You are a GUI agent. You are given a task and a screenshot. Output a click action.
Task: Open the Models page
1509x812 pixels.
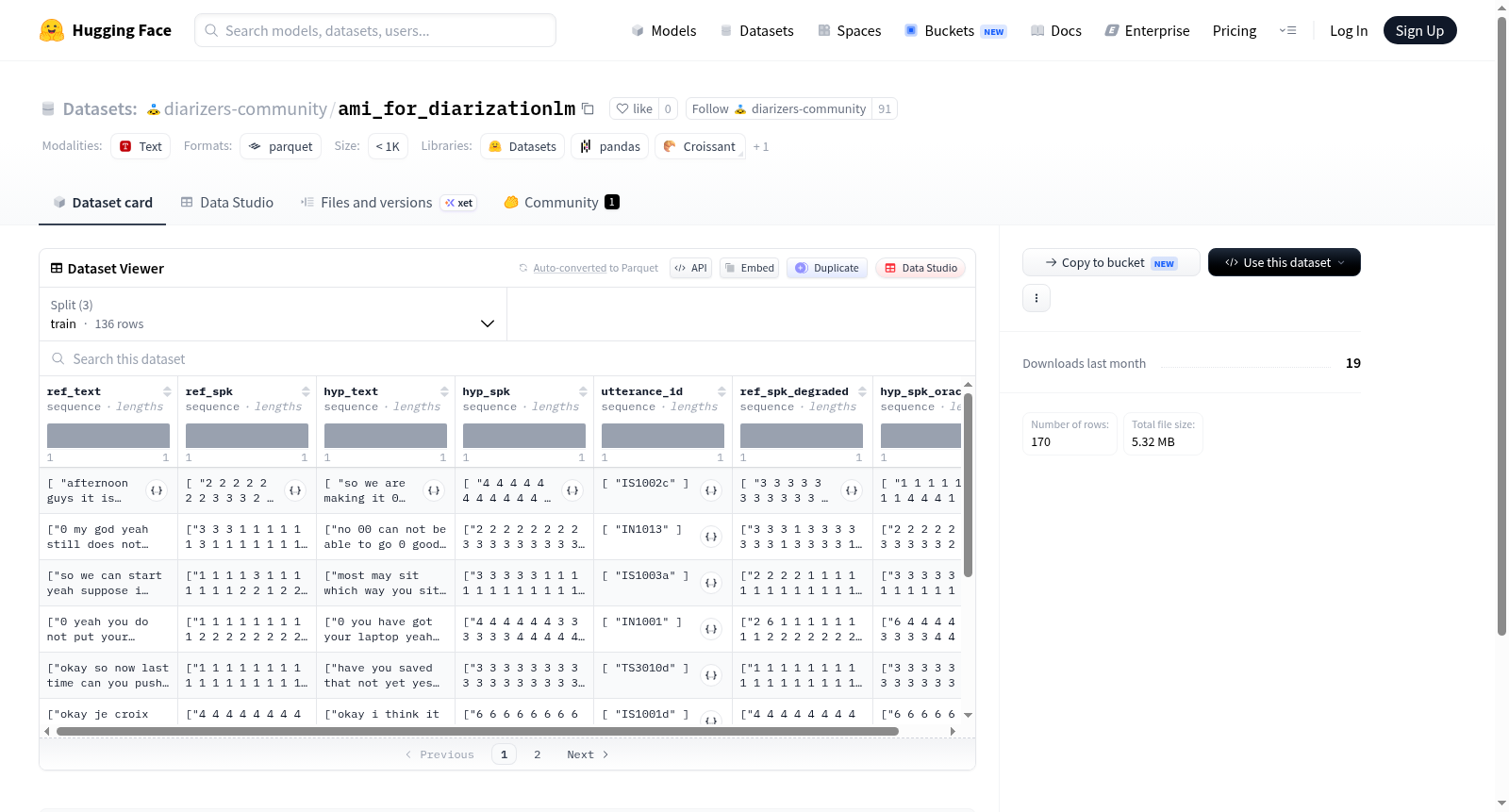pyautogui.click(x=664, y=30)
